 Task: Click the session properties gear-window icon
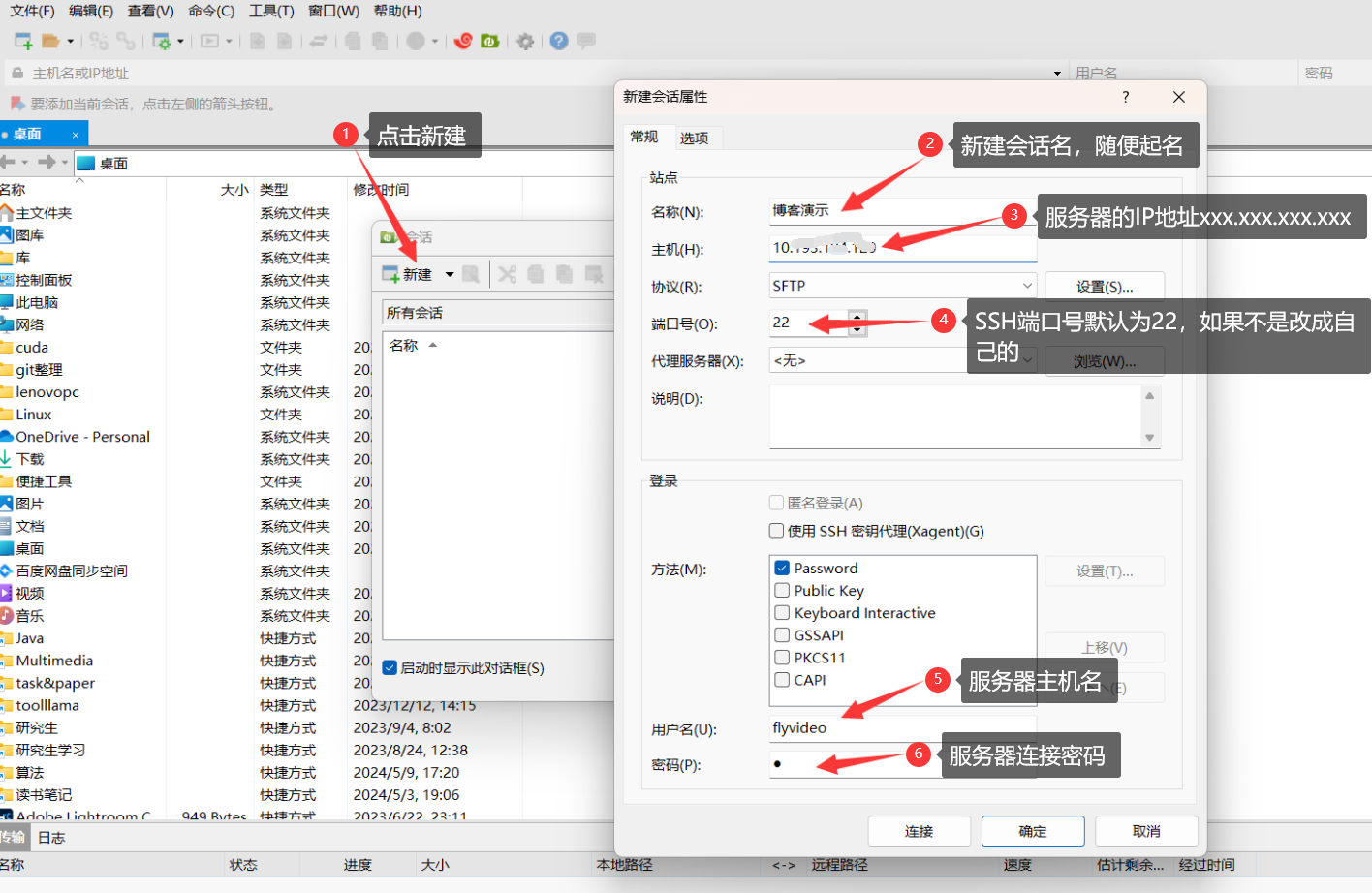click(161, 41)
